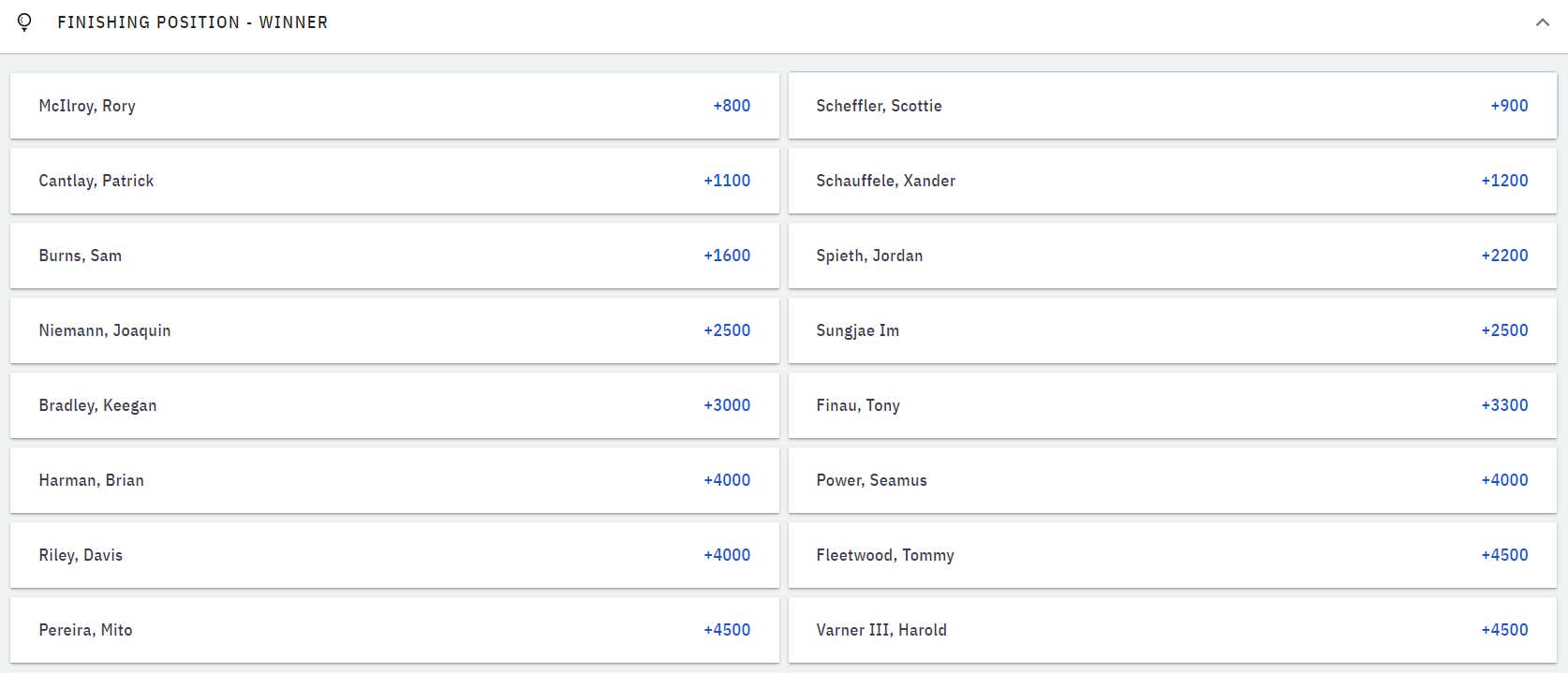The height and width of the screenshot is (673, 1568).
Task: Collapse the Finishing Position - Winner section
Action: click(1542, 22)
